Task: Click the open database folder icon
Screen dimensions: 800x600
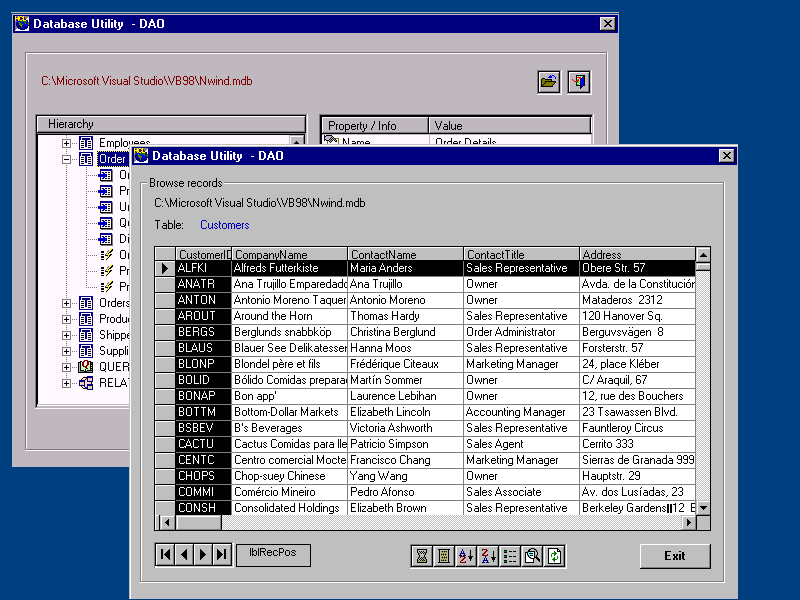Action: point(548,82)
